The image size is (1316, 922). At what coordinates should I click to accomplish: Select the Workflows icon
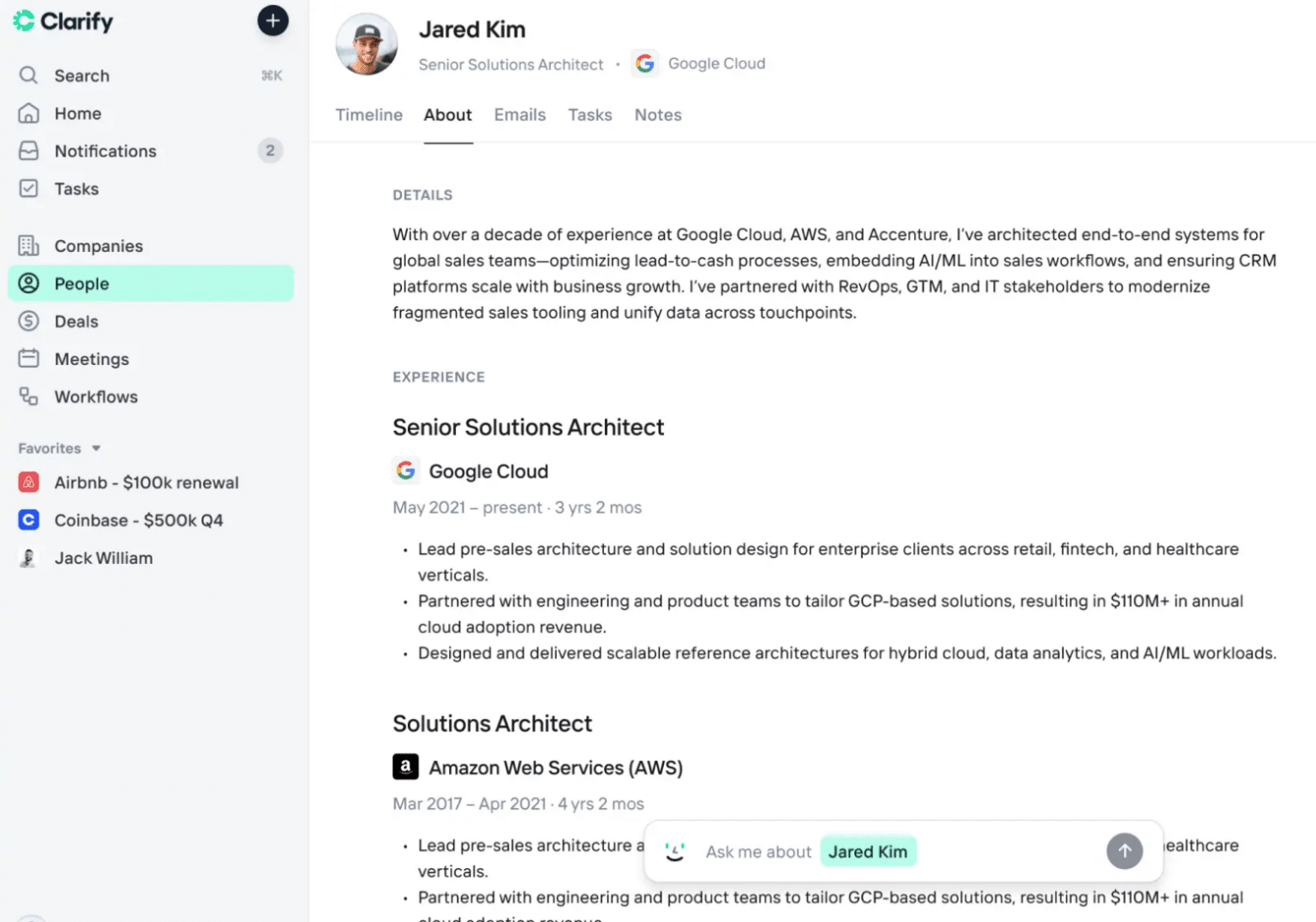[x=28, y=396]
